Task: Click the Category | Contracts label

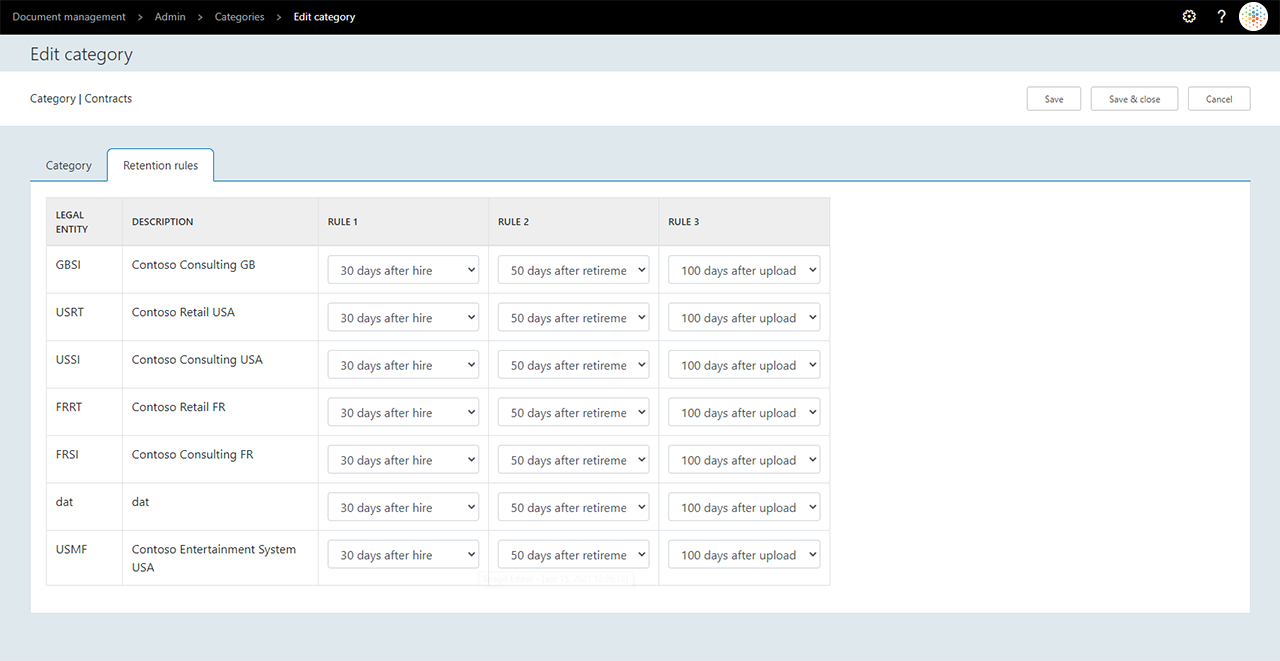Action: tap(81, 99)
